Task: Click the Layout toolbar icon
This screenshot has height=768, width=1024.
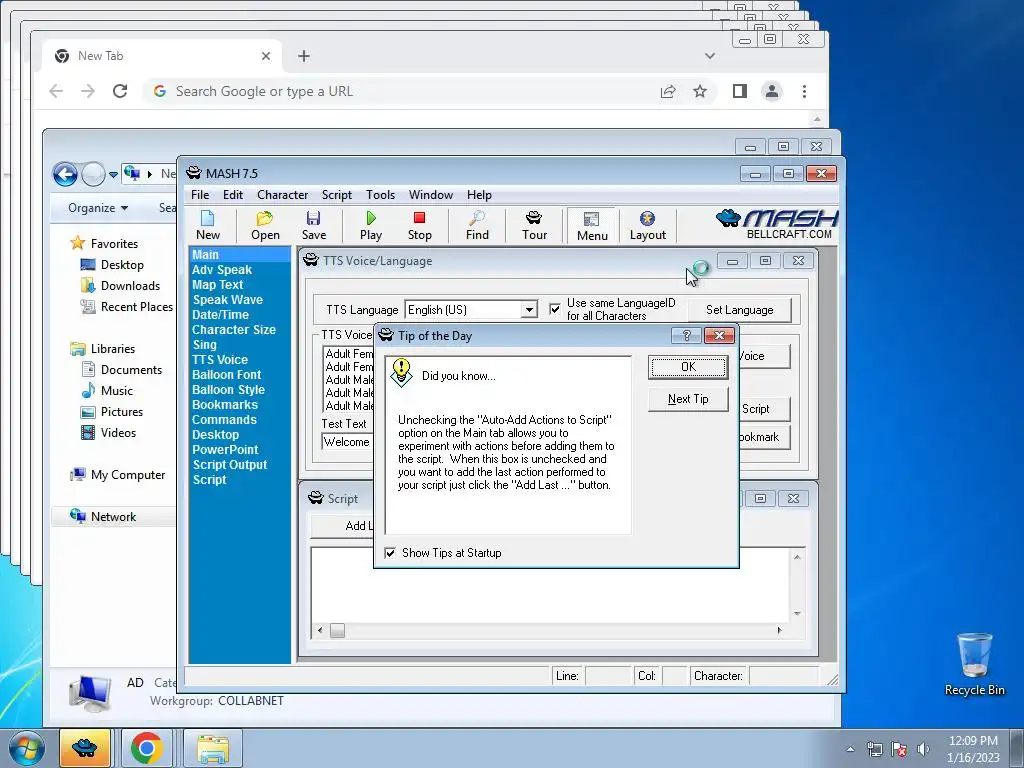Action: [647, 225]
